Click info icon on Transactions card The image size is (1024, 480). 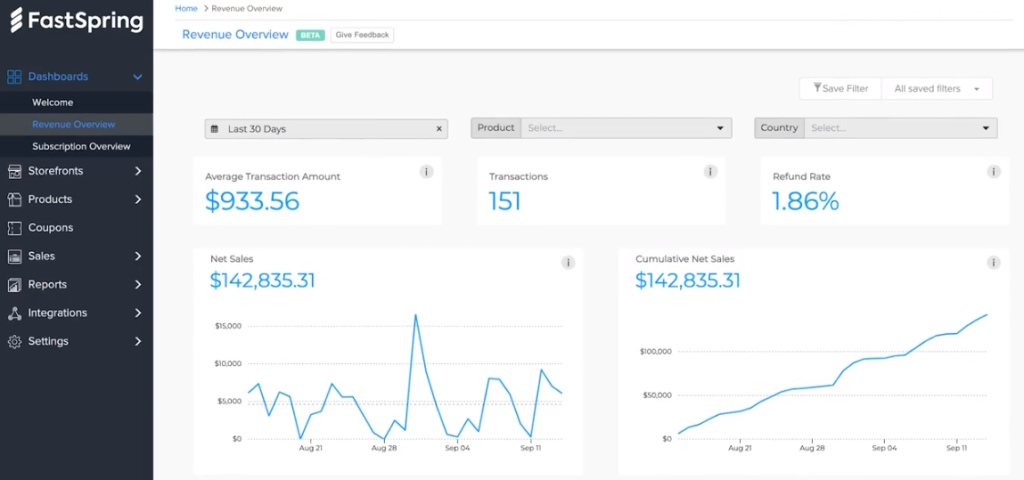point(710,172)
